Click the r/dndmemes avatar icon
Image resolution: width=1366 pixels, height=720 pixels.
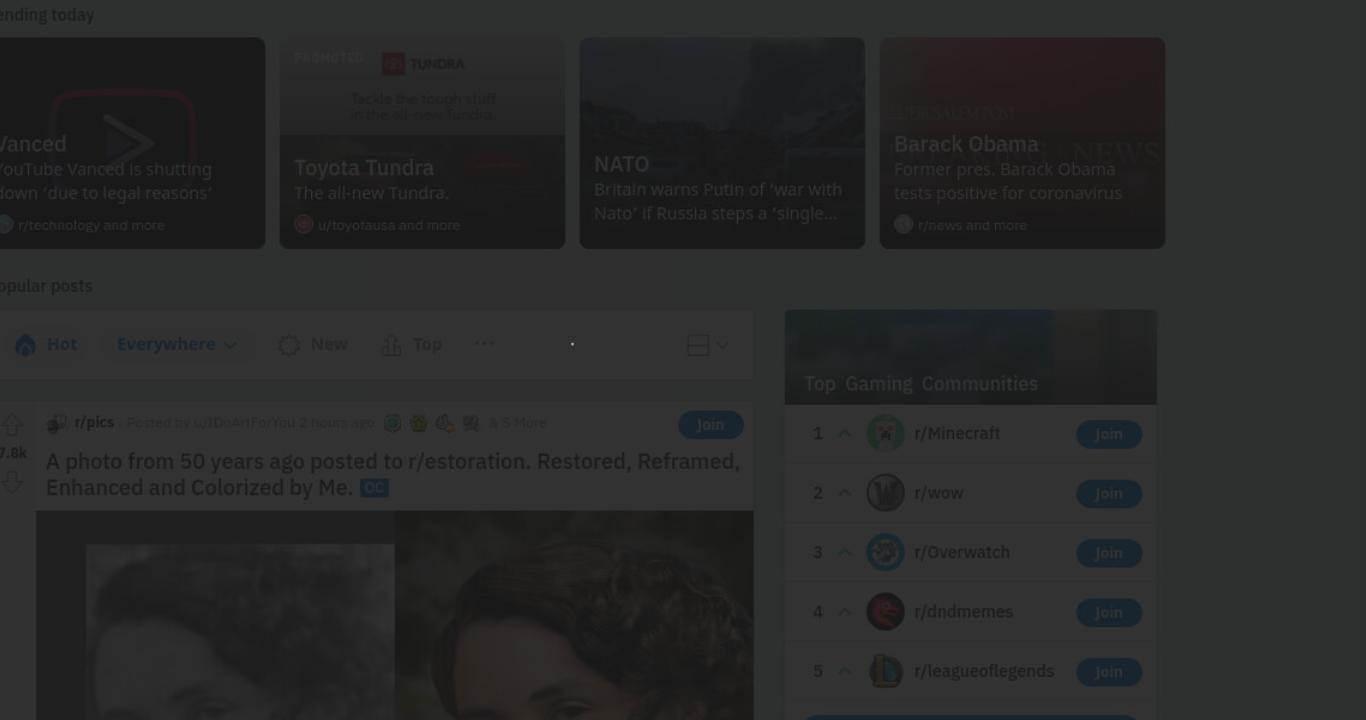[x=885, y=611]
